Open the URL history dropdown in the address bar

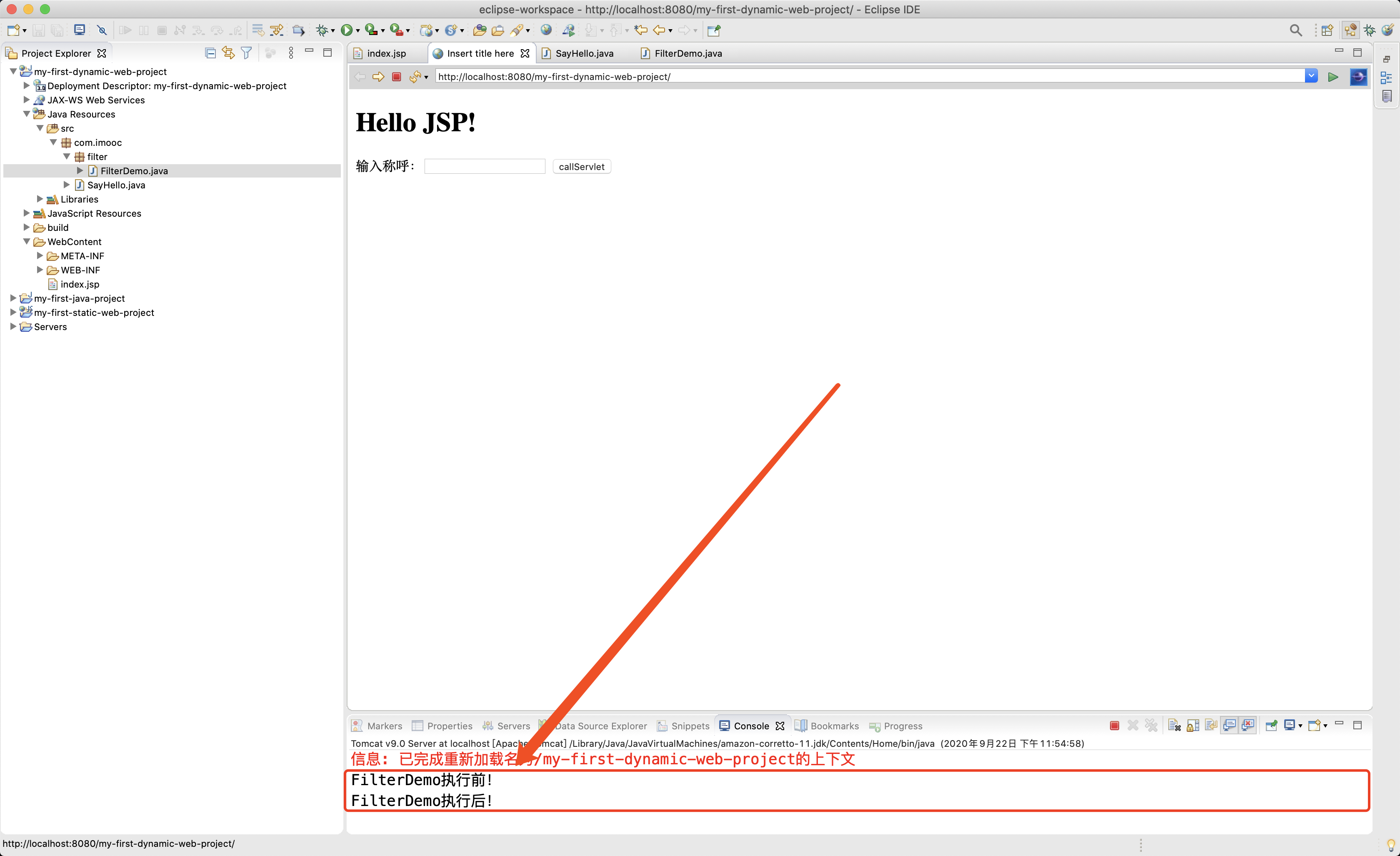pos(1311,76)
